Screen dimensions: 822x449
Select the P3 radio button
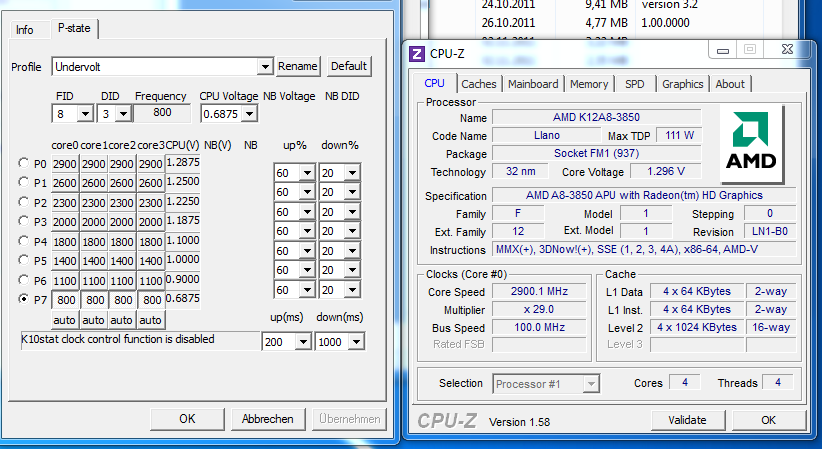point(23,221)
